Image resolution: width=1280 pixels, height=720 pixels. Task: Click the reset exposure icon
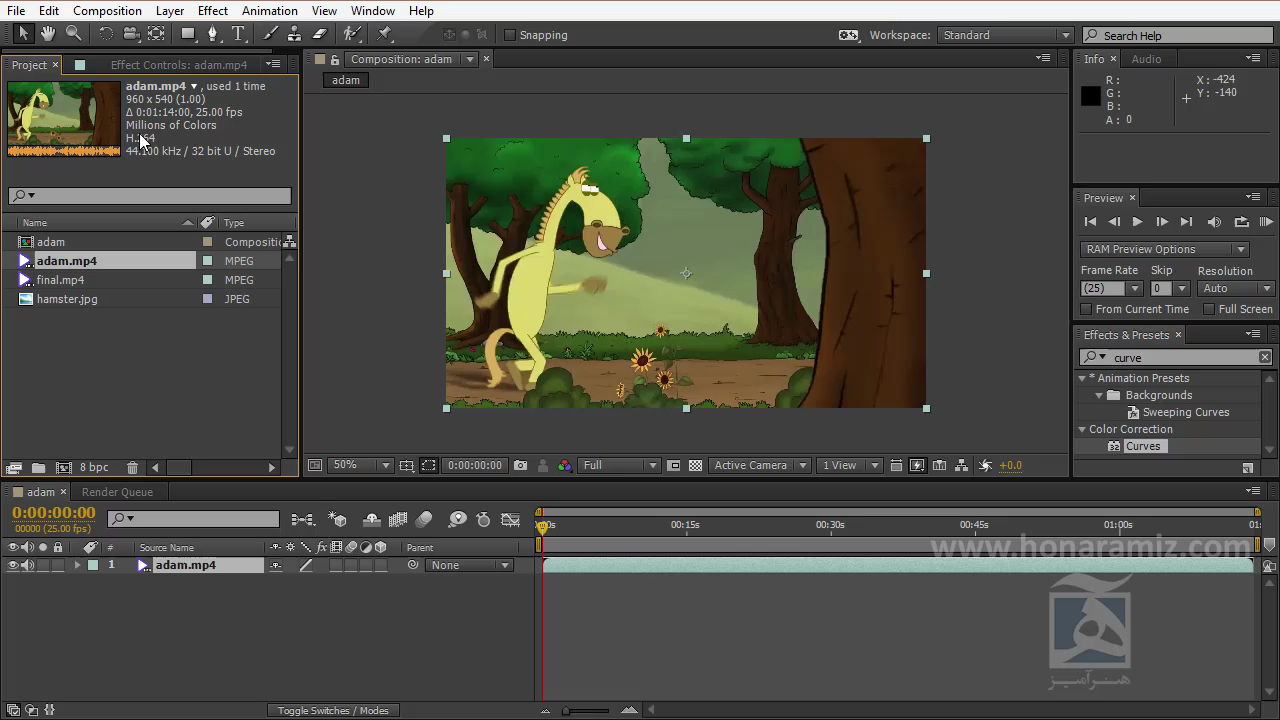pyautogui.click(x=985, y=465)
